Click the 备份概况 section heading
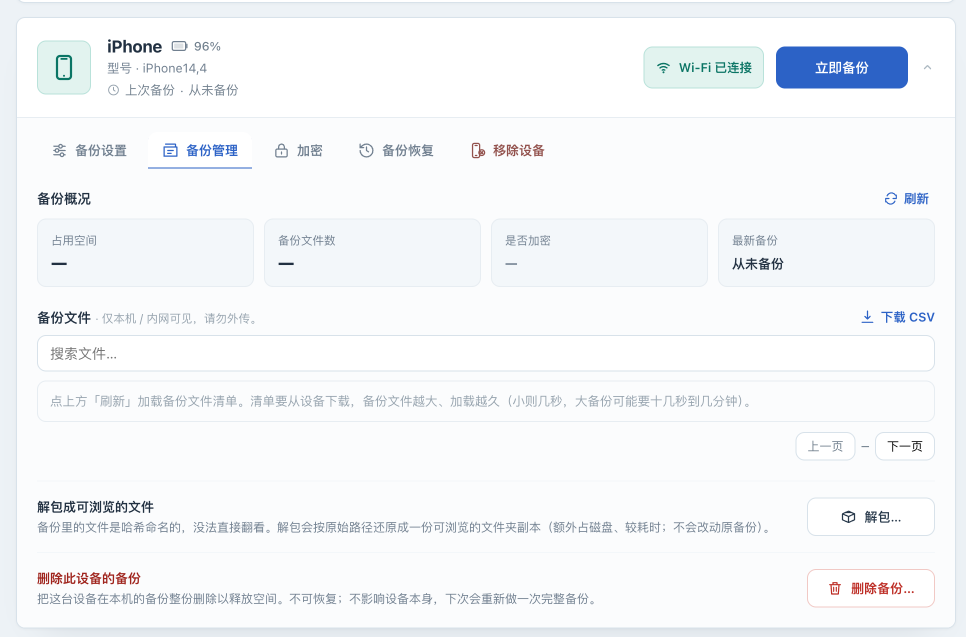The image size is (966, 637). (x=64, y=199)
